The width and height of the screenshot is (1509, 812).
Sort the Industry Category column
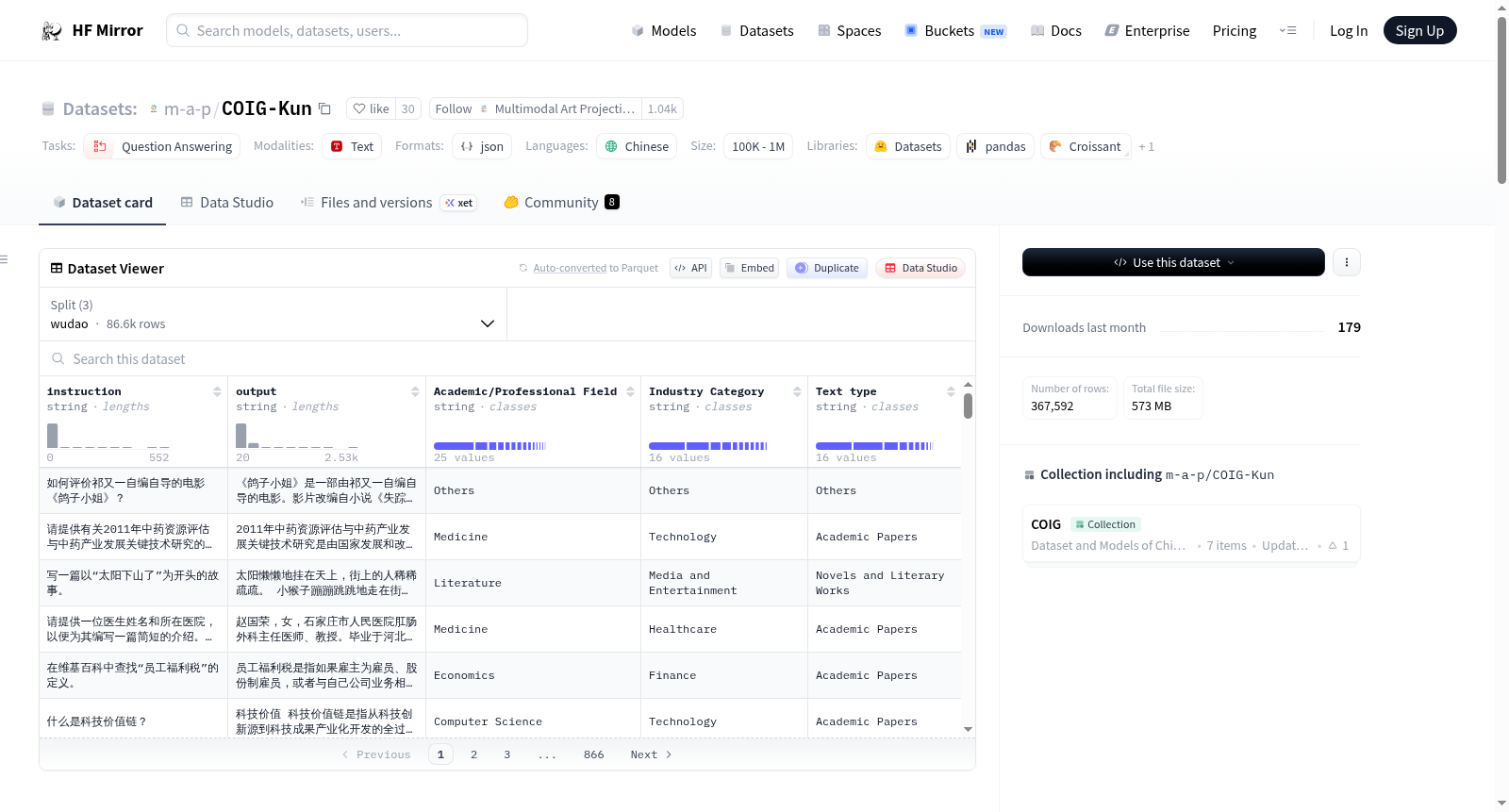click(797, 391)
